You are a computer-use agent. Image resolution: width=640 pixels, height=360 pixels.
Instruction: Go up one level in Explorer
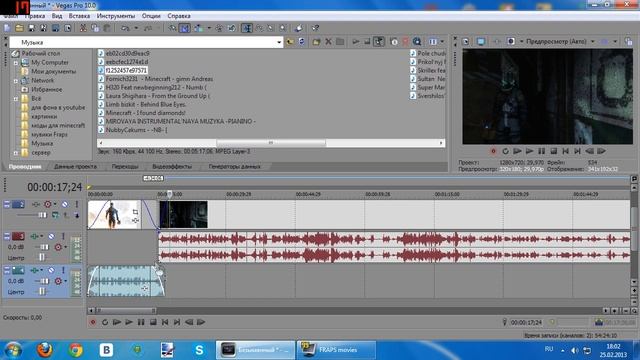click(x=290, y=42)
